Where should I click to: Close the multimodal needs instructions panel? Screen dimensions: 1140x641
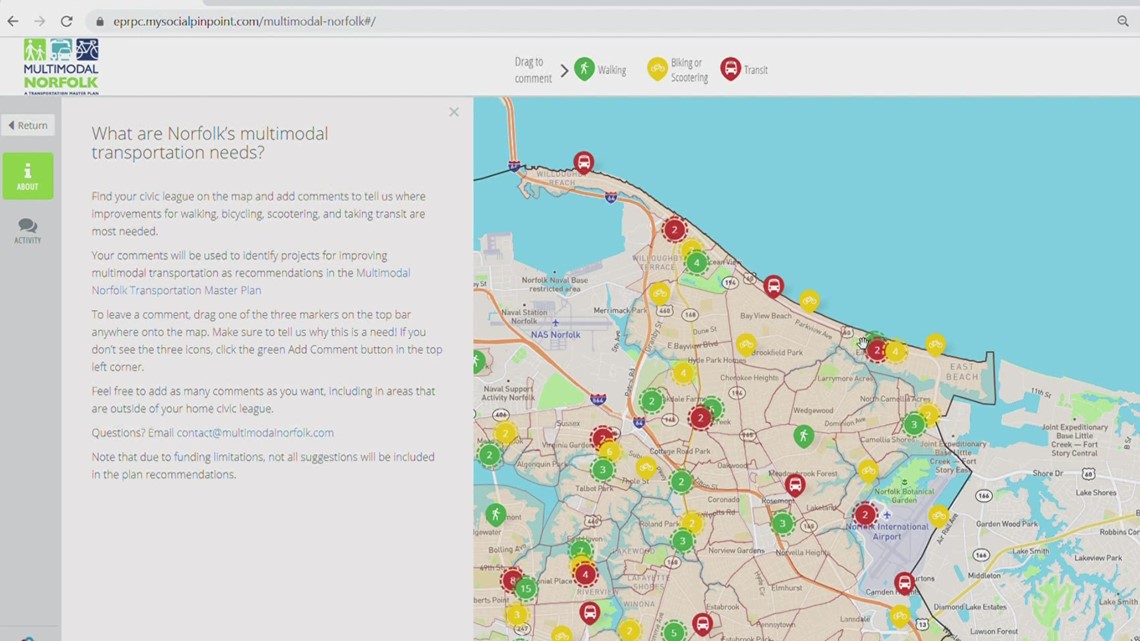[453, 112]
